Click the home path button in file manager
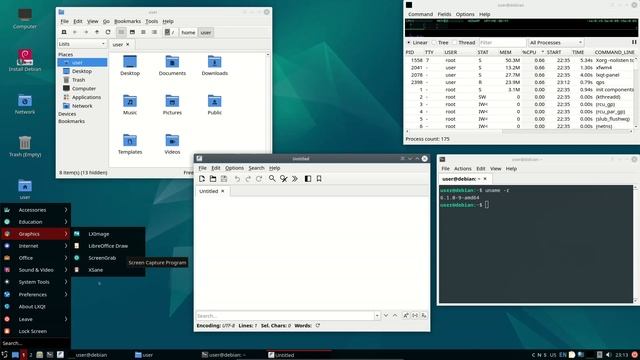 [x=188, y=32]
